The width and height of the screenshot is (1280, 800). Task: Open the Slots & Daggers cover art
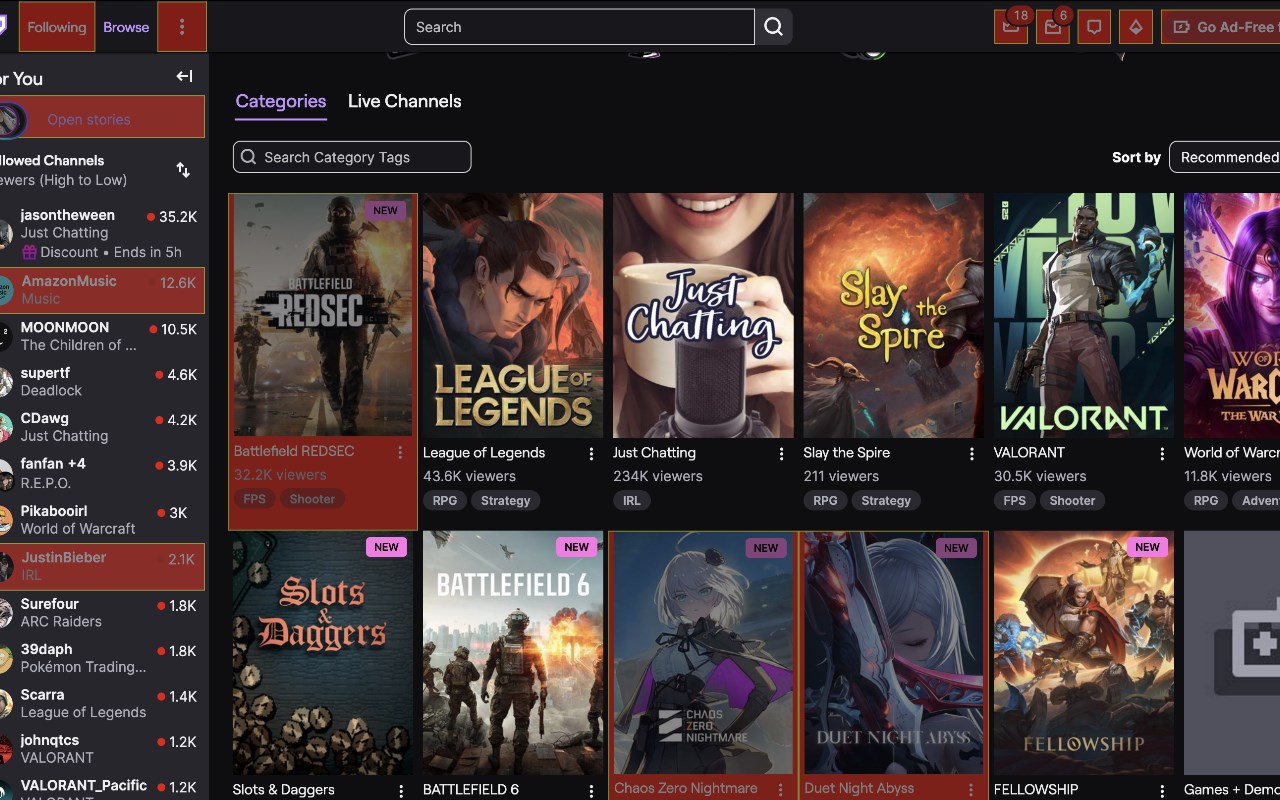coord(323,652)
